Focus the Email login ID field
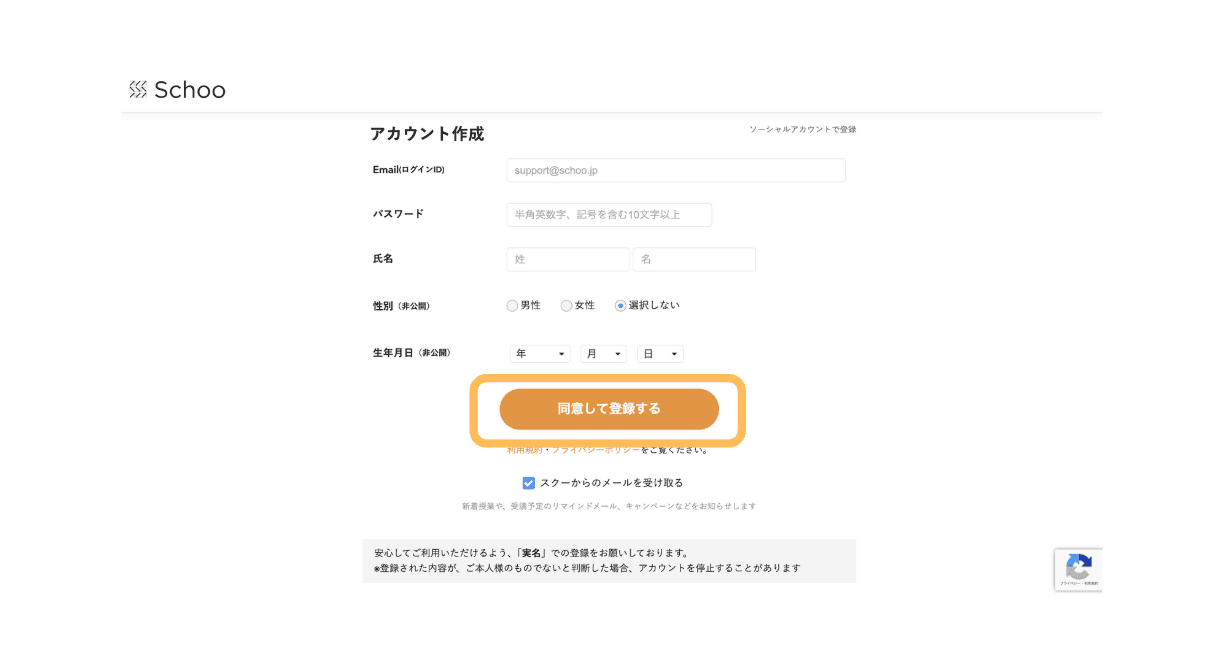 [x=676, y=171]
